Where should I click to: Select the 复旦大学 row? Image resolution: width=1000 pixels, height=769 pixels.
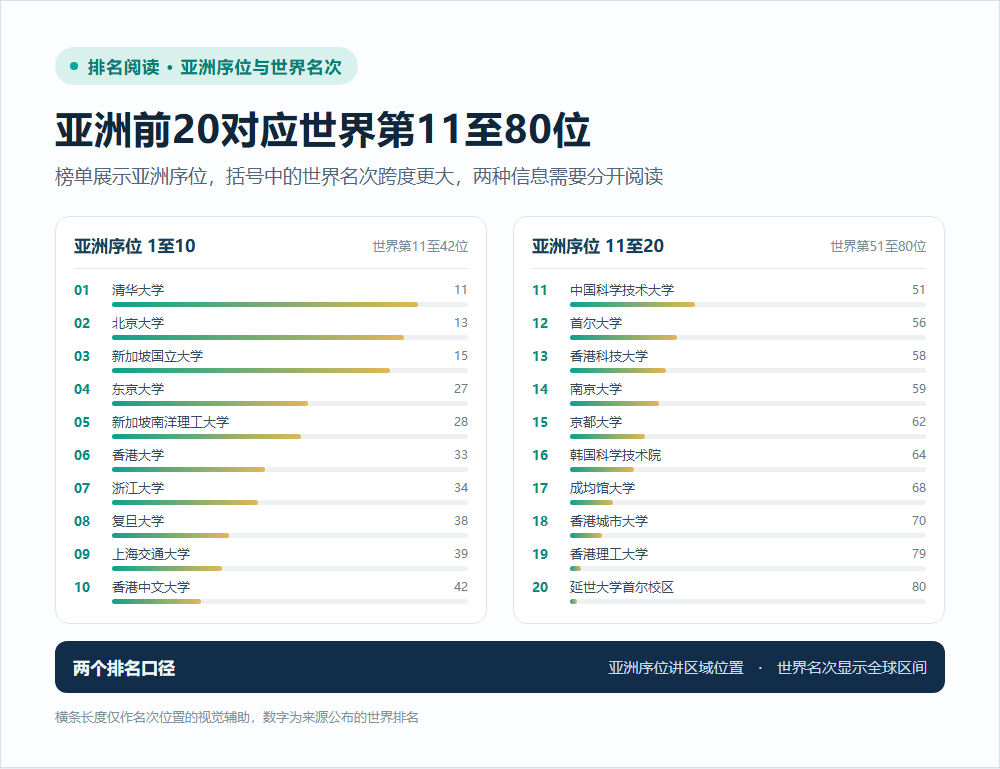(x=271, y=528)
